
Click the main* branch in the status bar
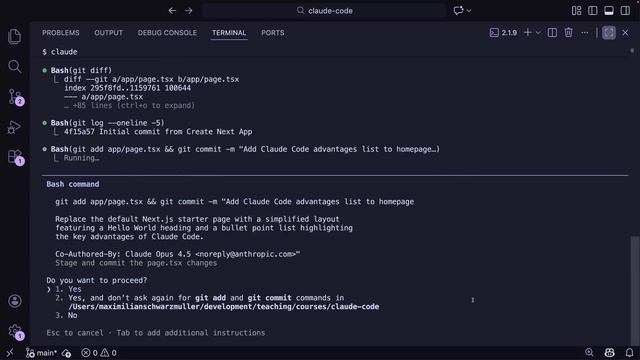pos(41,353)
